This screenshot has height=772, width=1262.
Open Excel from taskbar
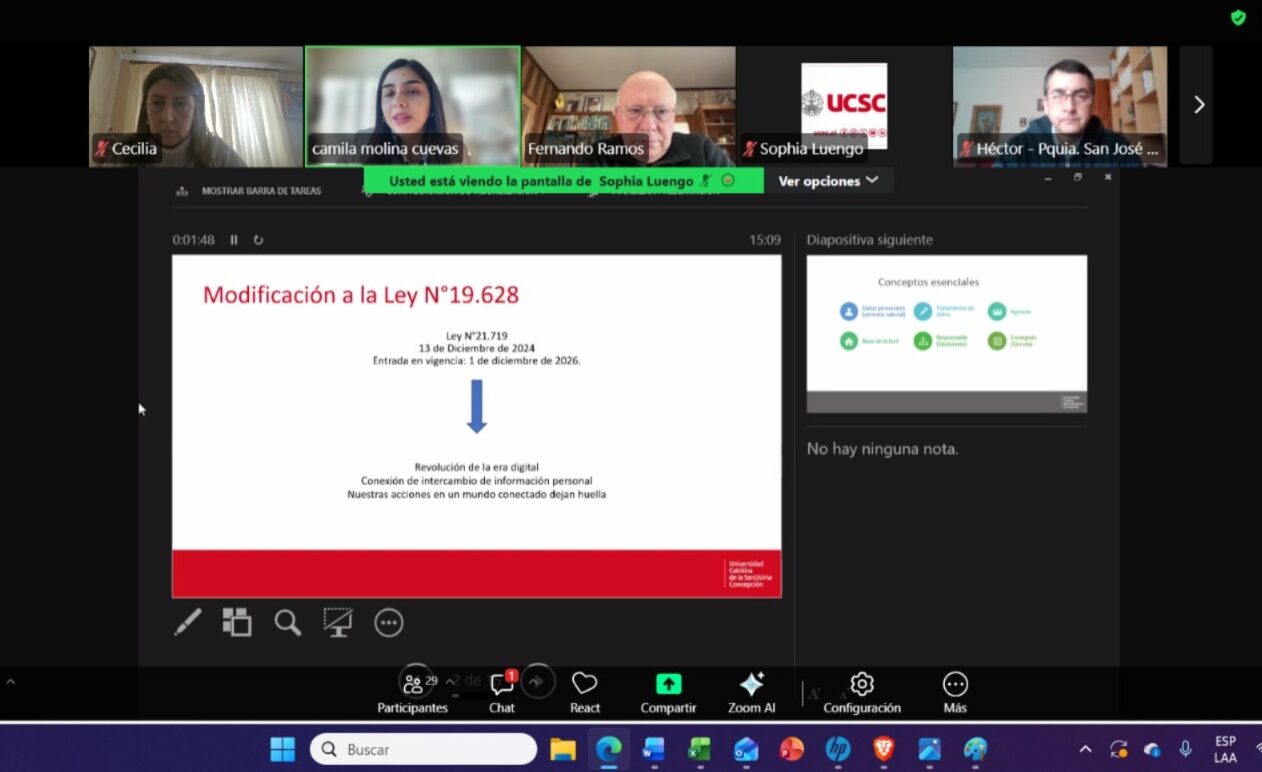point(699,749)
